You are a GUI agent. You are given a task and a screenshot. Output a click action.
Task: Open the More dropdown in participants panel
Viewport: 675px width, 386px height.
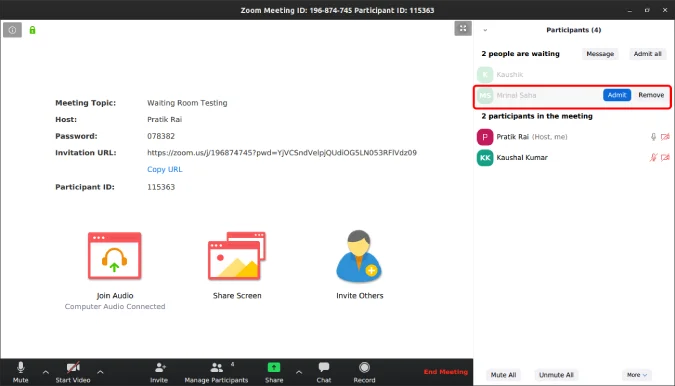pos(637,375)
